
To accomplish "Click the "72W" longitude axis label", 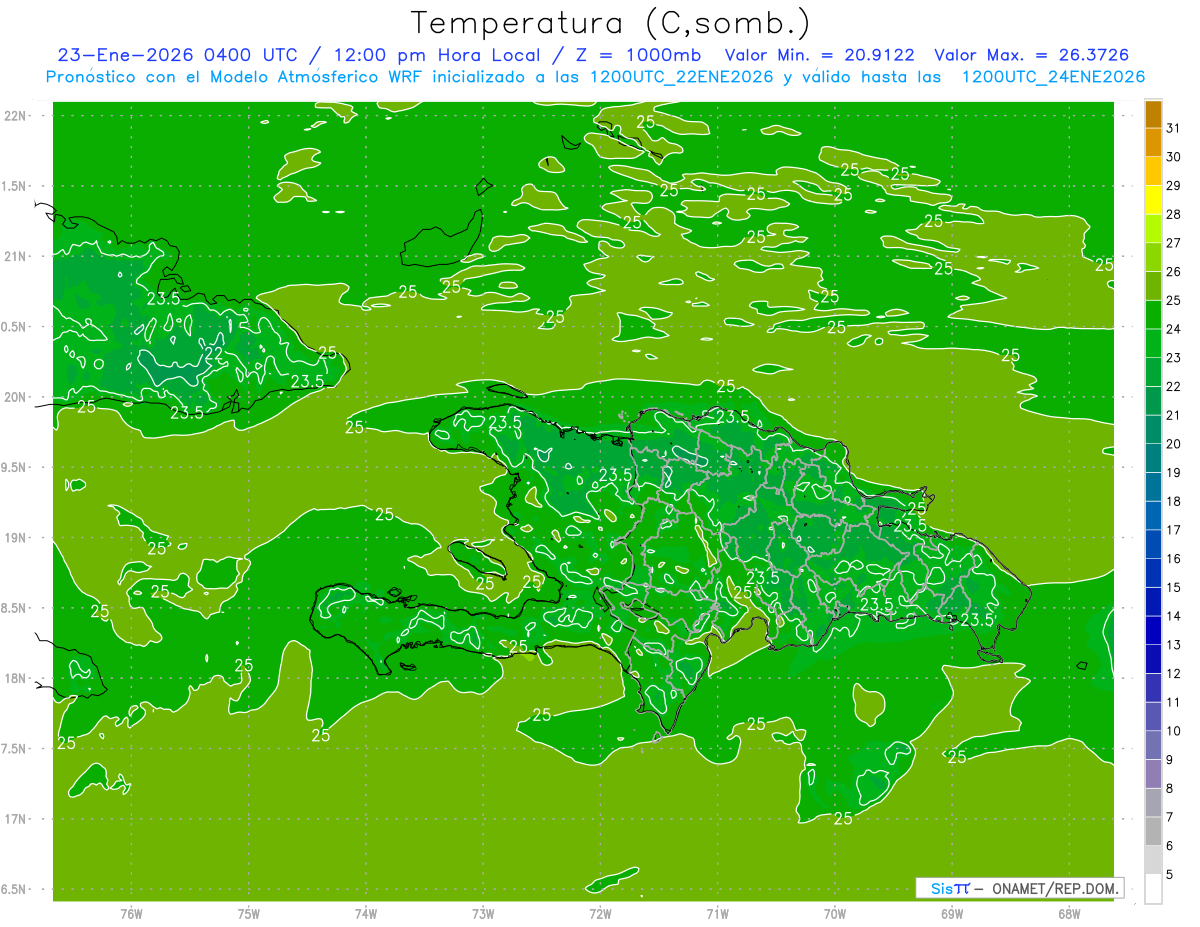I will pos(600,914).
